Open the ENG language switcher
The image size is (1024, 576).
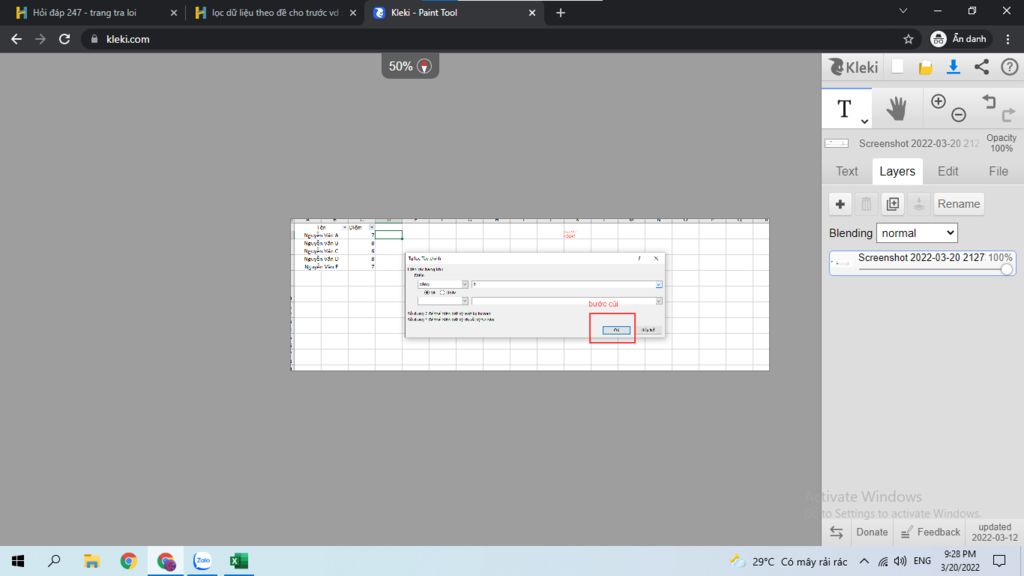pos(922,561)
